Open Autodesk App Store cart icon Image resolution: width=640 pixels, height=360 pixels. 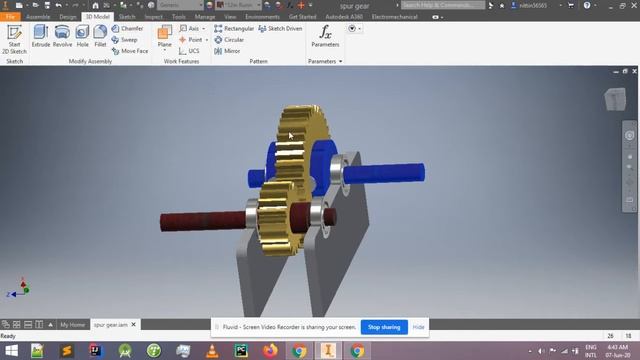(571, 5)
